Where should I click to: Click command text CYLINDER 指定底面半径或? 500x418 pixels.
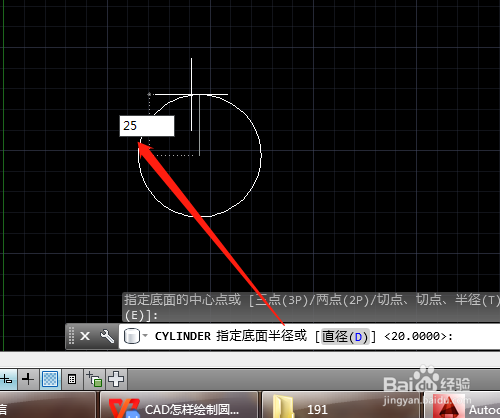pyautogui.click(x=230, y=336)
